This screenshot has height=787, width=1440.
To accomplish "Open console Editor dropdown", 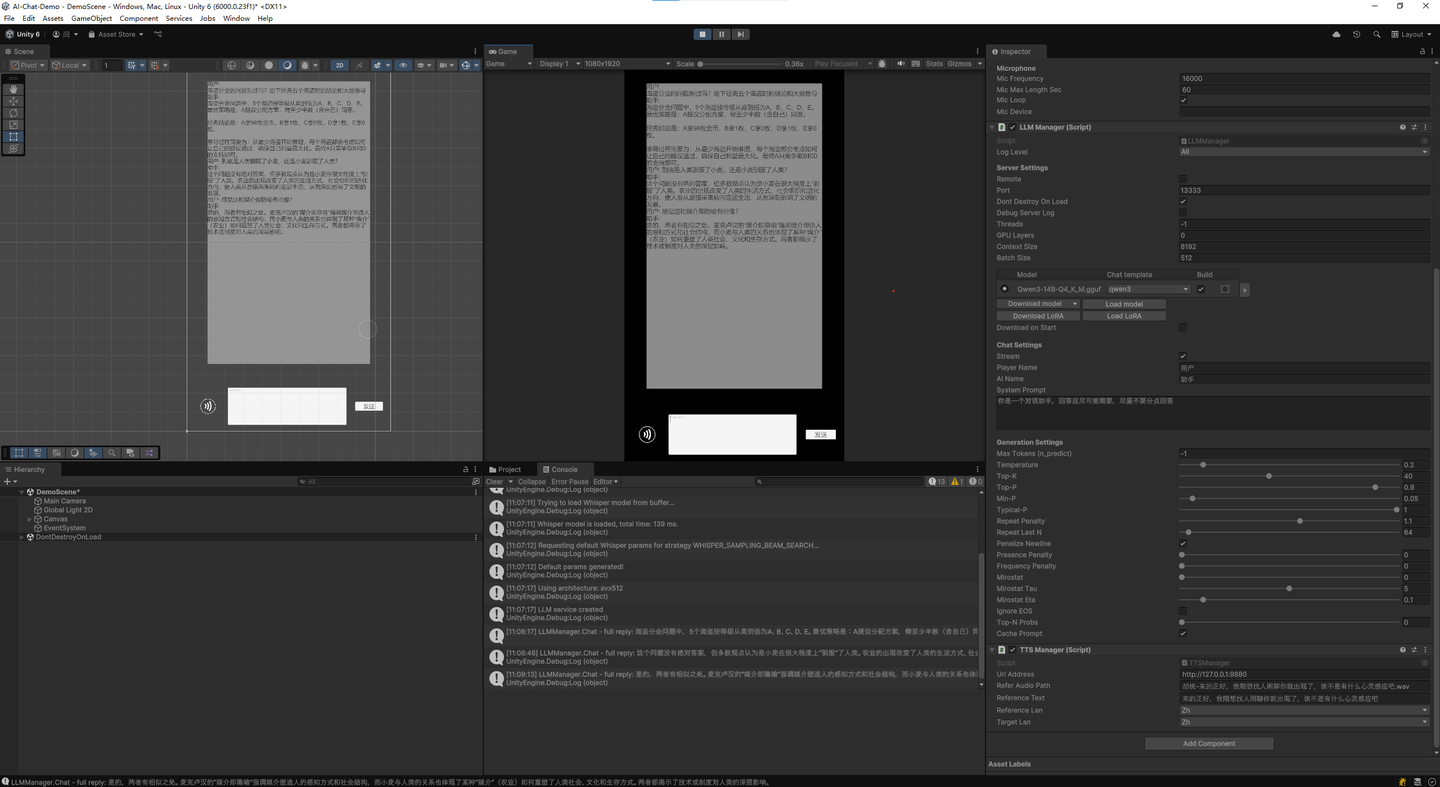I will pyautogui.click(x=606, y=481).
